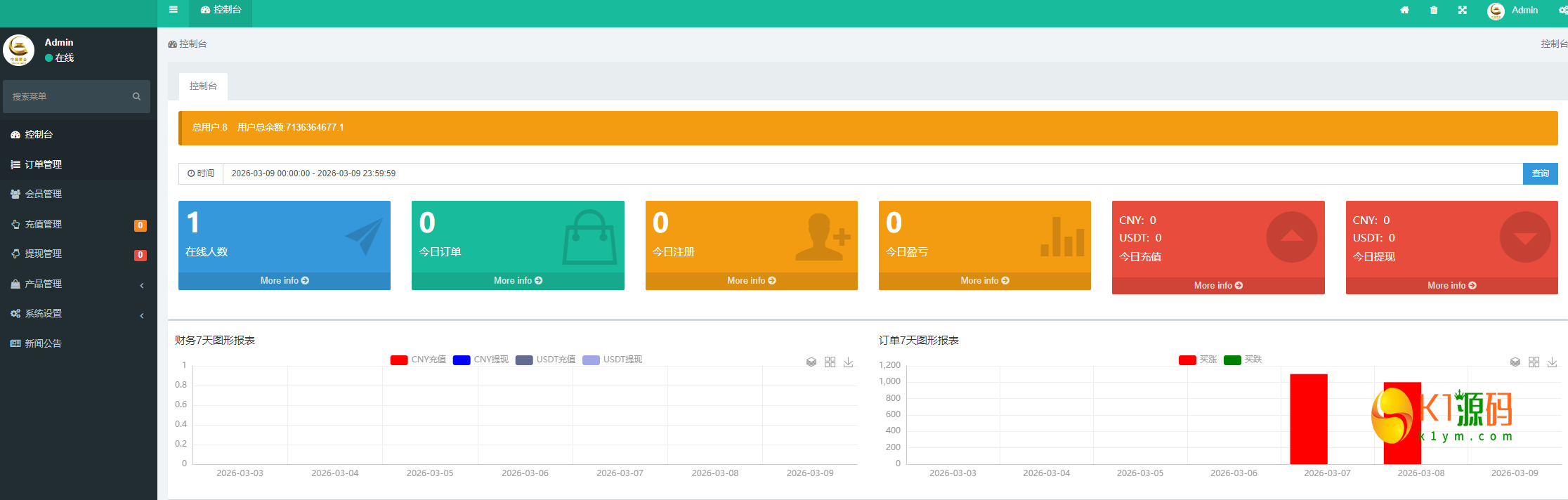
Task: Open More info for 今日充值
Action: [x=1218, y=285]
